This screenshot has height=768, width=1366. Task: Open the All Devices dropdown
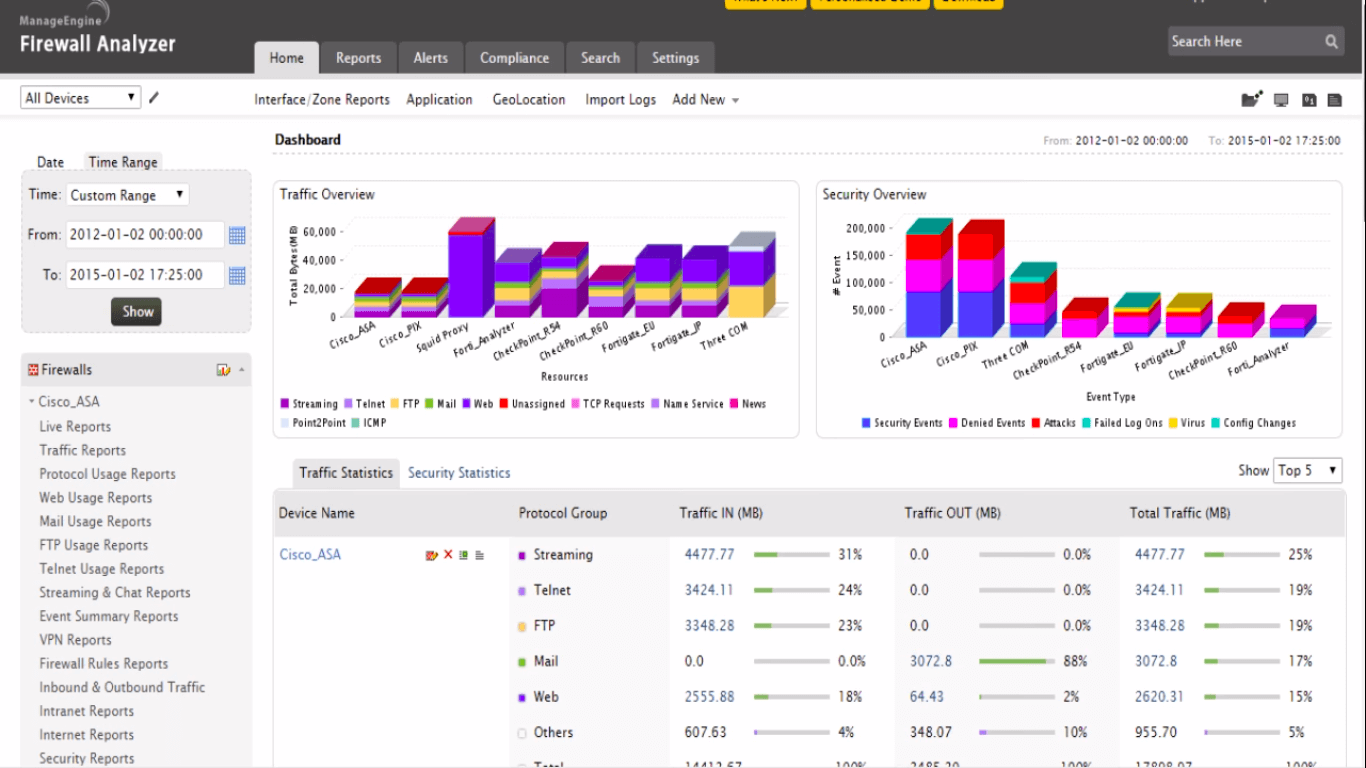(80, 98)
